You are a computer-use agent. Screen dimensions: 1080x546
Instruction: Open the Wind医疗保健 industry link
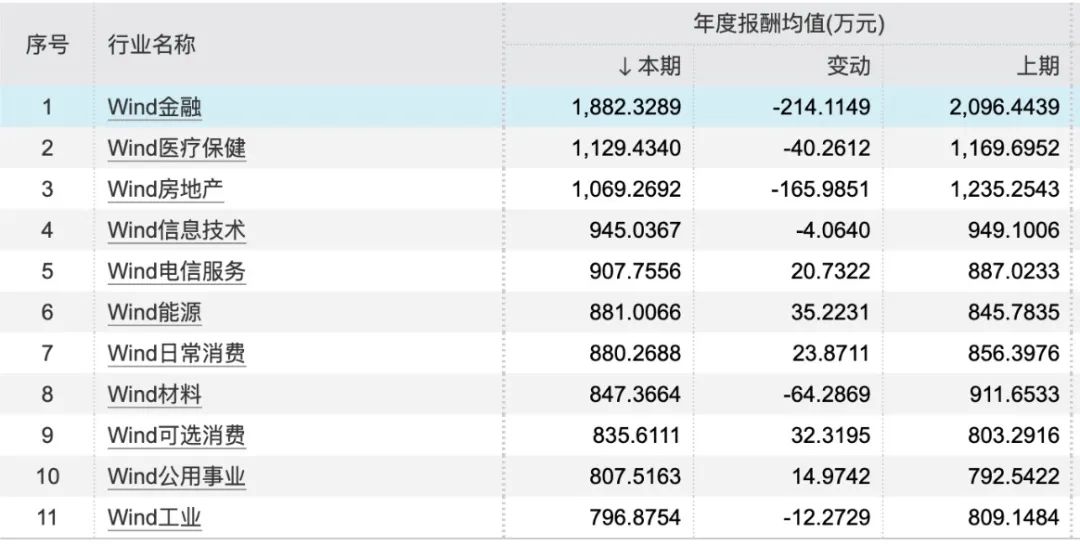coord(176,148)
